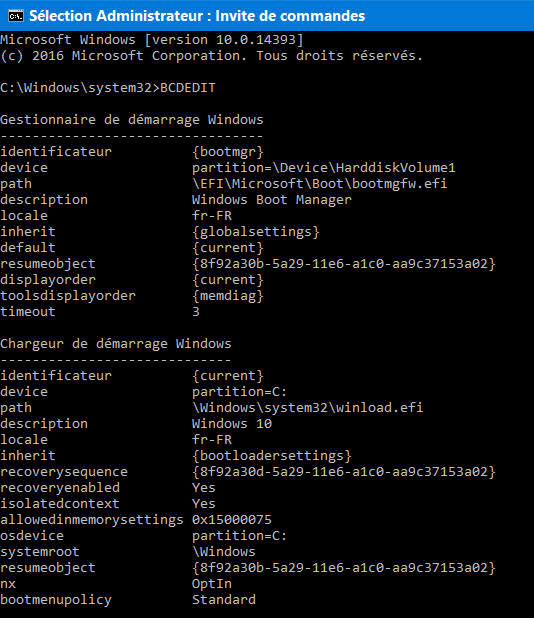Click the 'Windows 10' description value
This screenshot has height=618, width=534.
pos(232,424)
